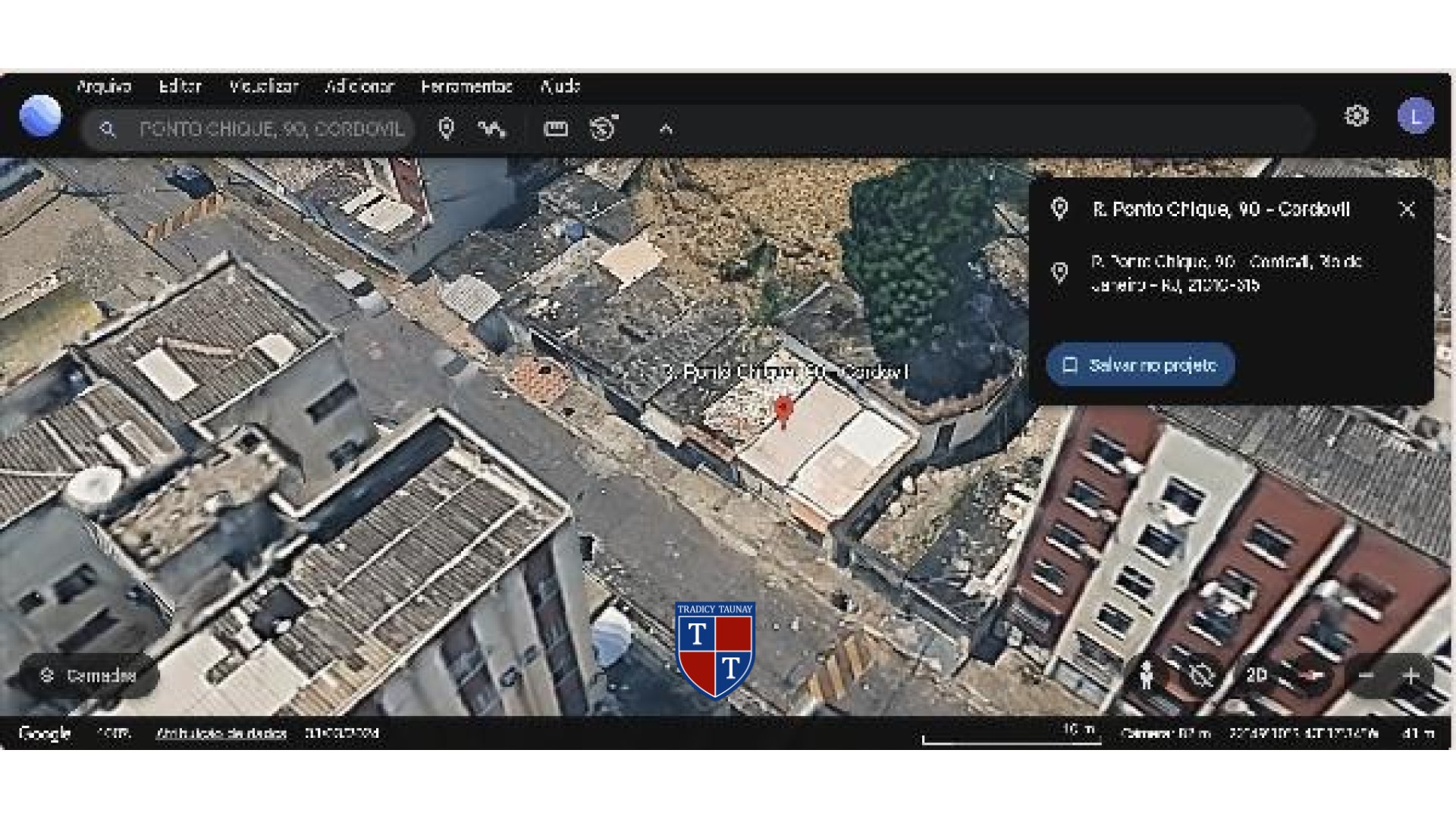The height and width of the screenshot is (819, 1456).
Task: Open the historical imagery tool
Action: (604, 128)
